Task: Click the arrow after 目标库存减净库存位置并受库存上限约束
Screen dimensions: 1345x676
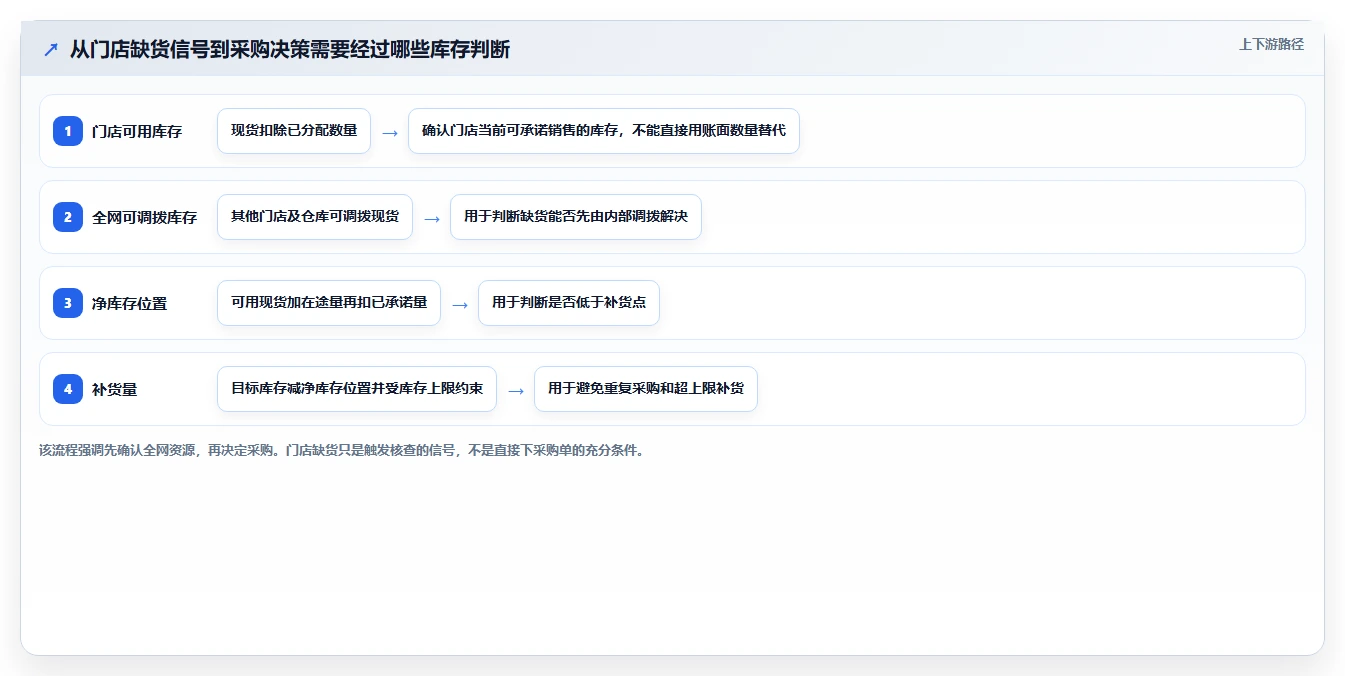Action: pos(516,390)
